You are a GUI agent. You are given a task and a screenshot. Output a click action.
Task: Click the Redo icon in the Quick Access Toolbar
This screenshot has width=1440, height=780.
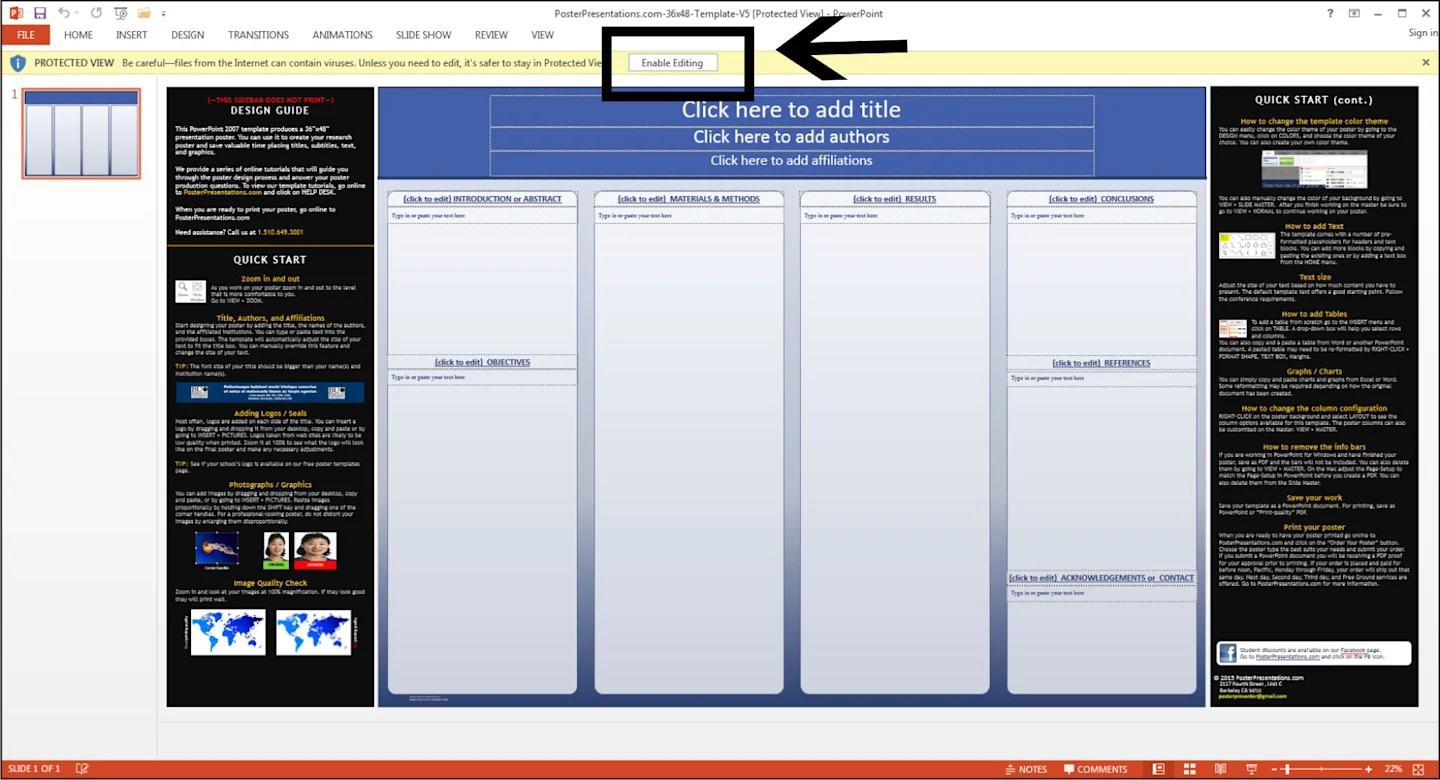point(94,13)
